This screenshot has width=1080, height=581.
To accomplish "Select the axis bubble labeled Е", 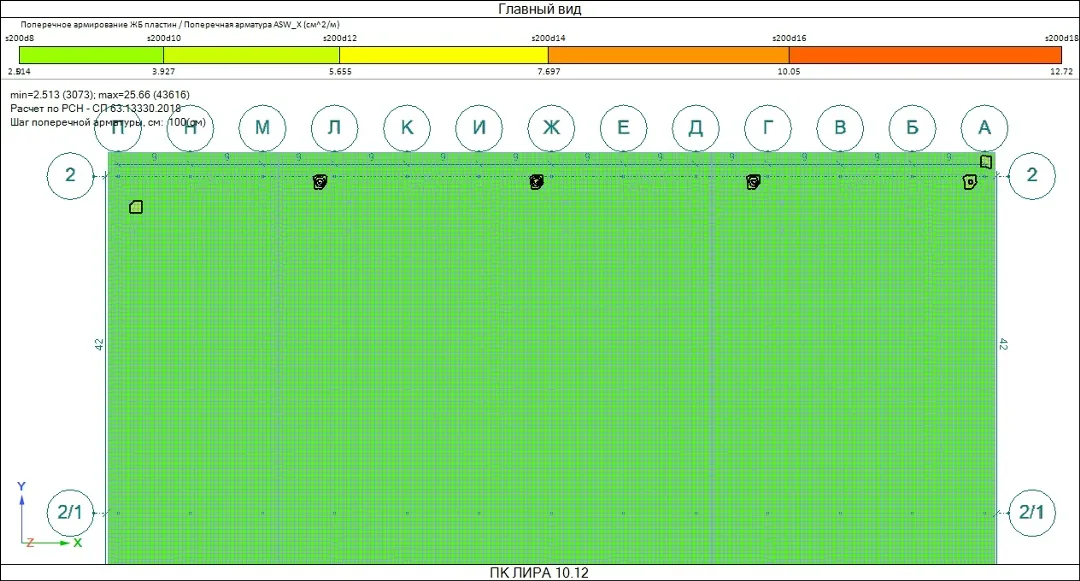I will (x=623, y=128).
